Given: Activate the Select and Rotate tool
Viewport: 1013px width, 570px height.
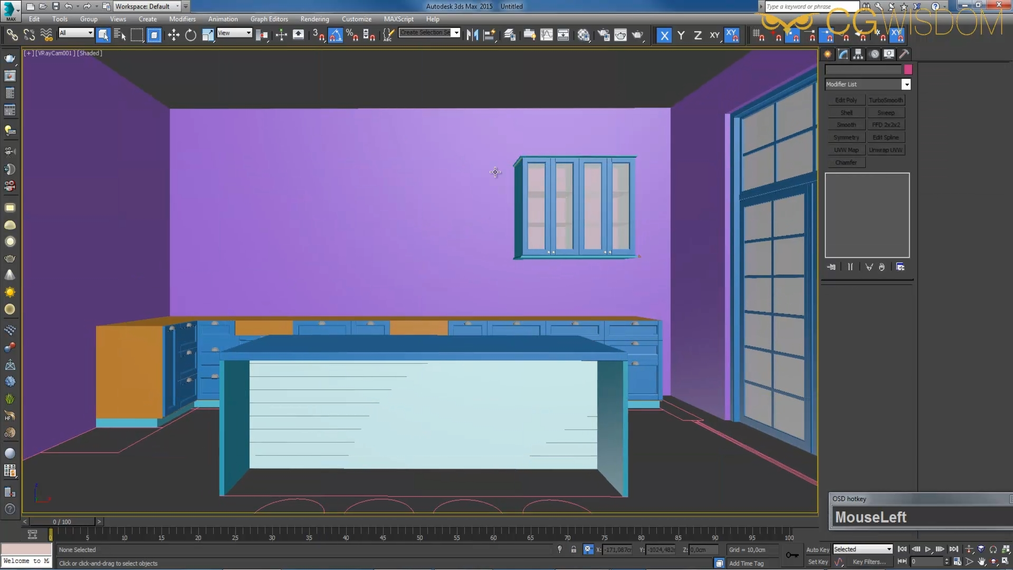Looking at the screenshot, I should [x=190, y=35].
